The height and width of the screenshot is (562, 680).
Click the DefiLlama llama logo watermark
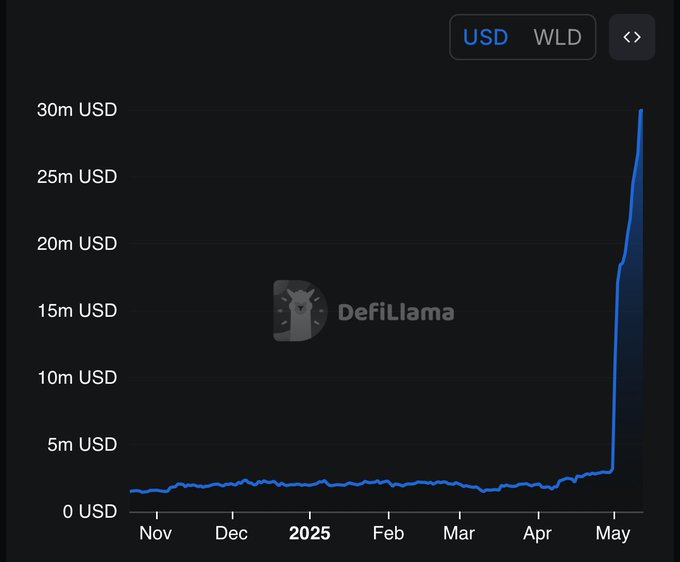299,311
